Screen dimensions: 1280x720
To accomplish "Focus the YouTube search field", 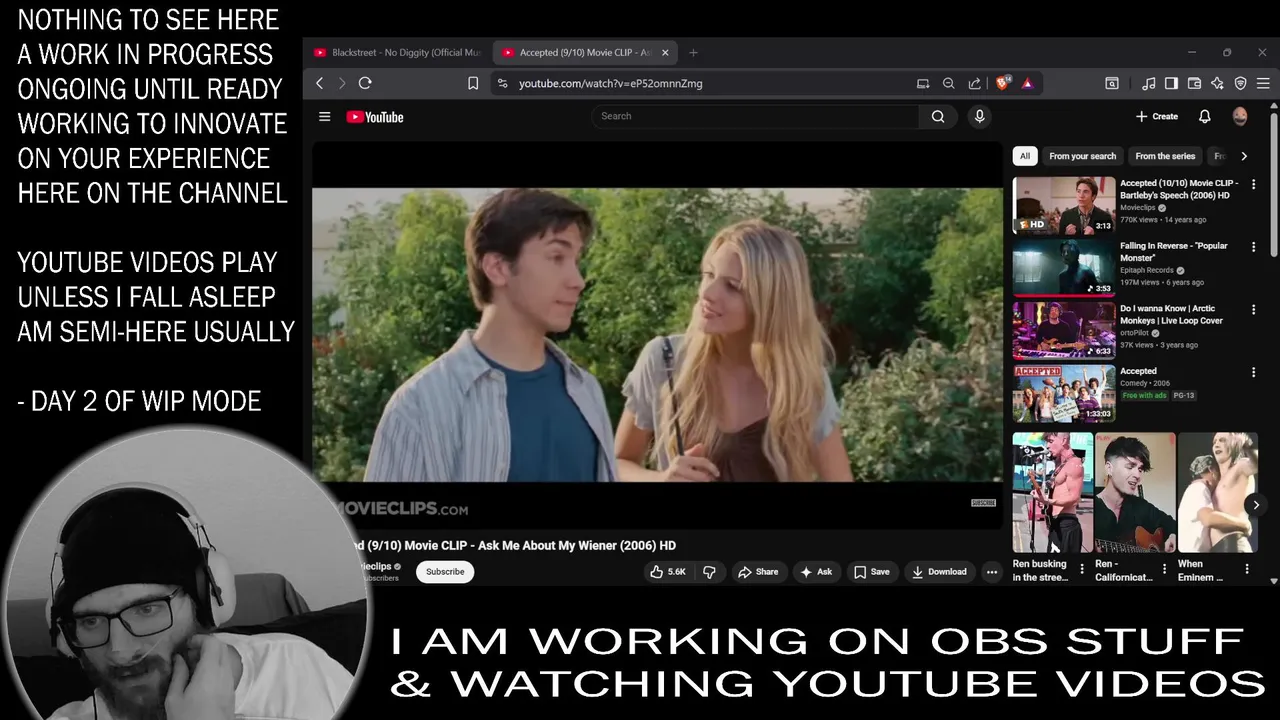I will click(x=755, y=116).
